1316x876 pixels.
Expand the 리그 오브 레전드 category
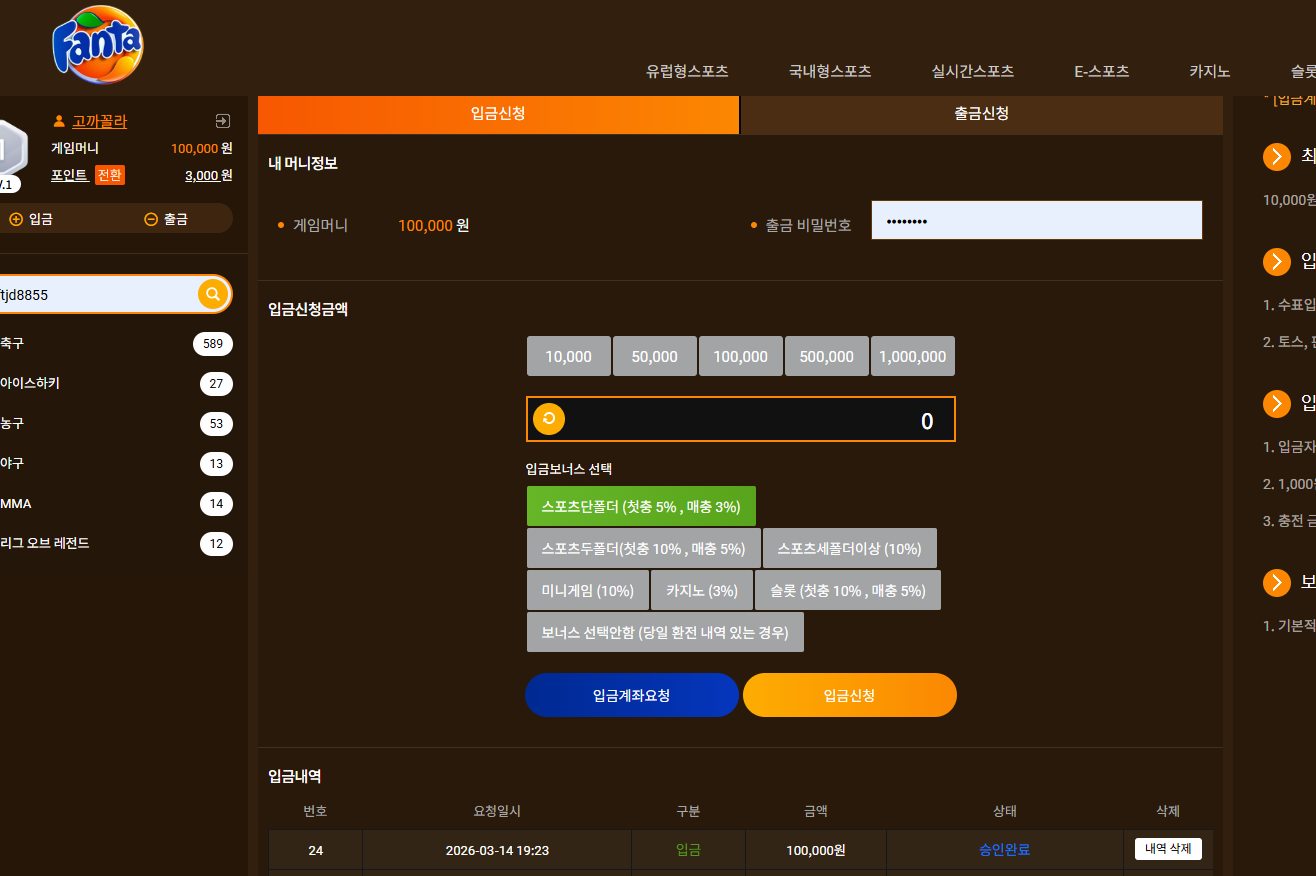(x=116, y=544)
